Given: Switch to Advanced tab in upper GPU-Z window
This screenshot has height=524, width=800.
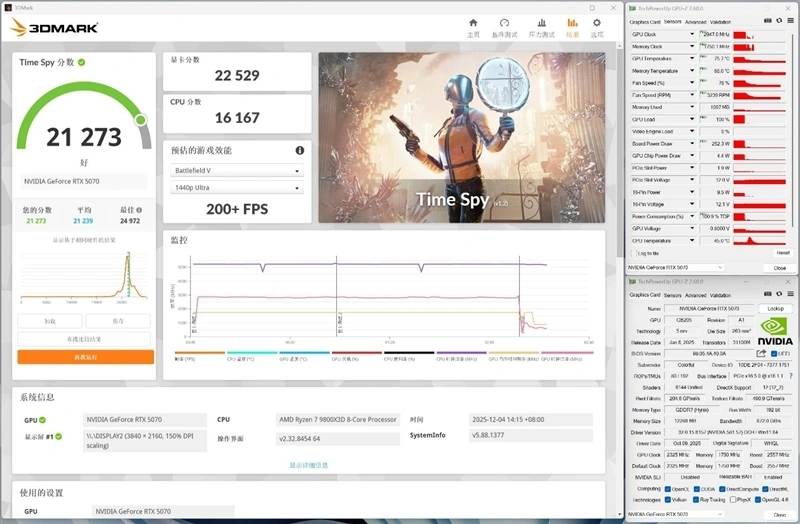Looking at the screenshot, I should 695,21.
